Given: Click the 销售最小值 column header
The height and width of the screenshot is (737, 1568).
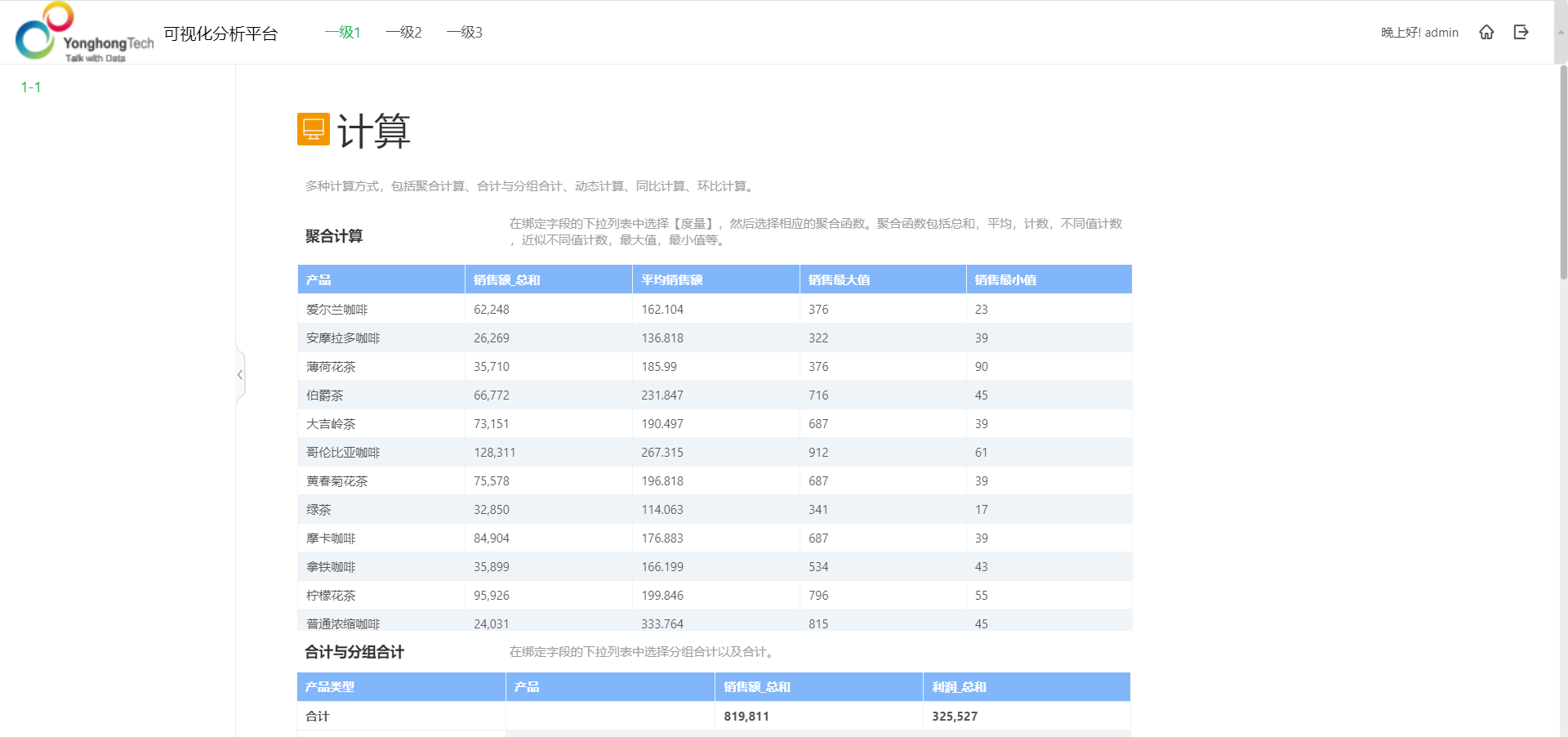Looking at the screenshot, I should 1005,279.
